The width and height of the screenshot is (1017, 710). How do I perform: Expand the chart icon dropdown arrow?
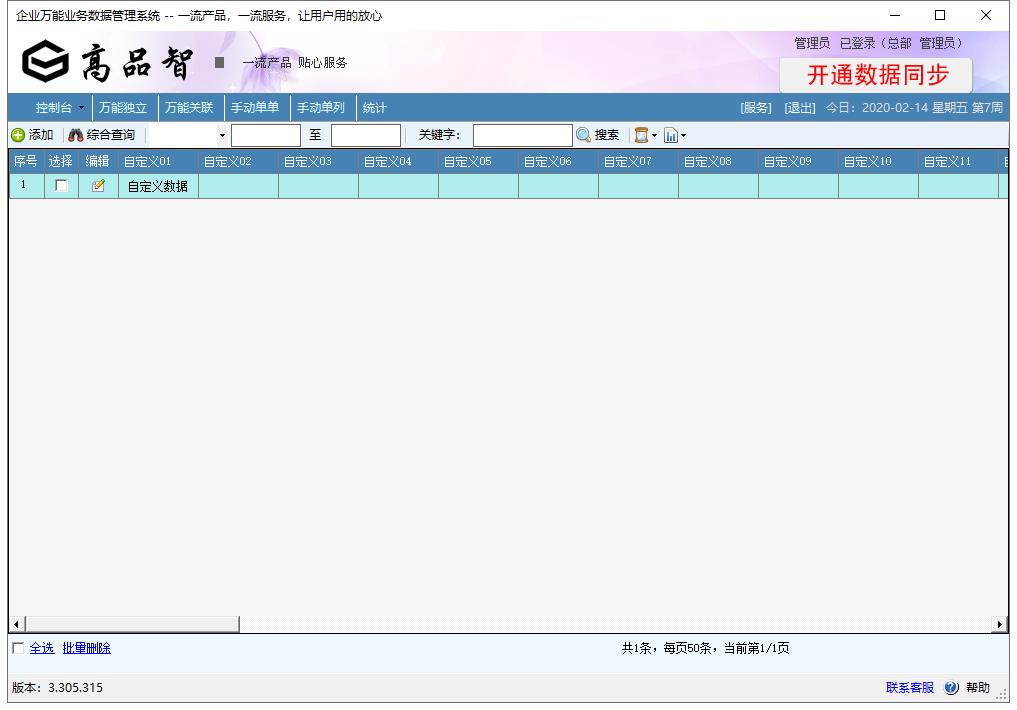click(683, 136)
